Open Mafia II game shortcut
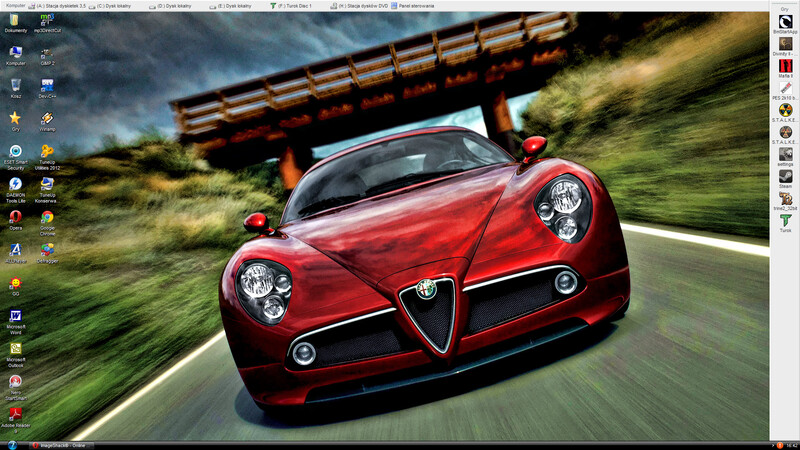Image resolution: width=800 pixels, height=450 pixels. [786, 66]
